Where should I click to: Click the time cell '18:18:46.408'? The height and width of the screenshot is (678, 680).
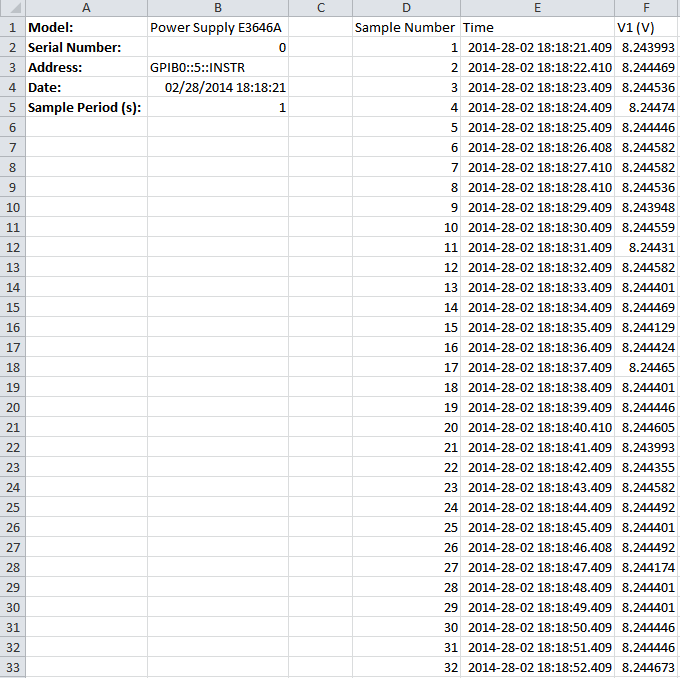[x=537, y=547]
